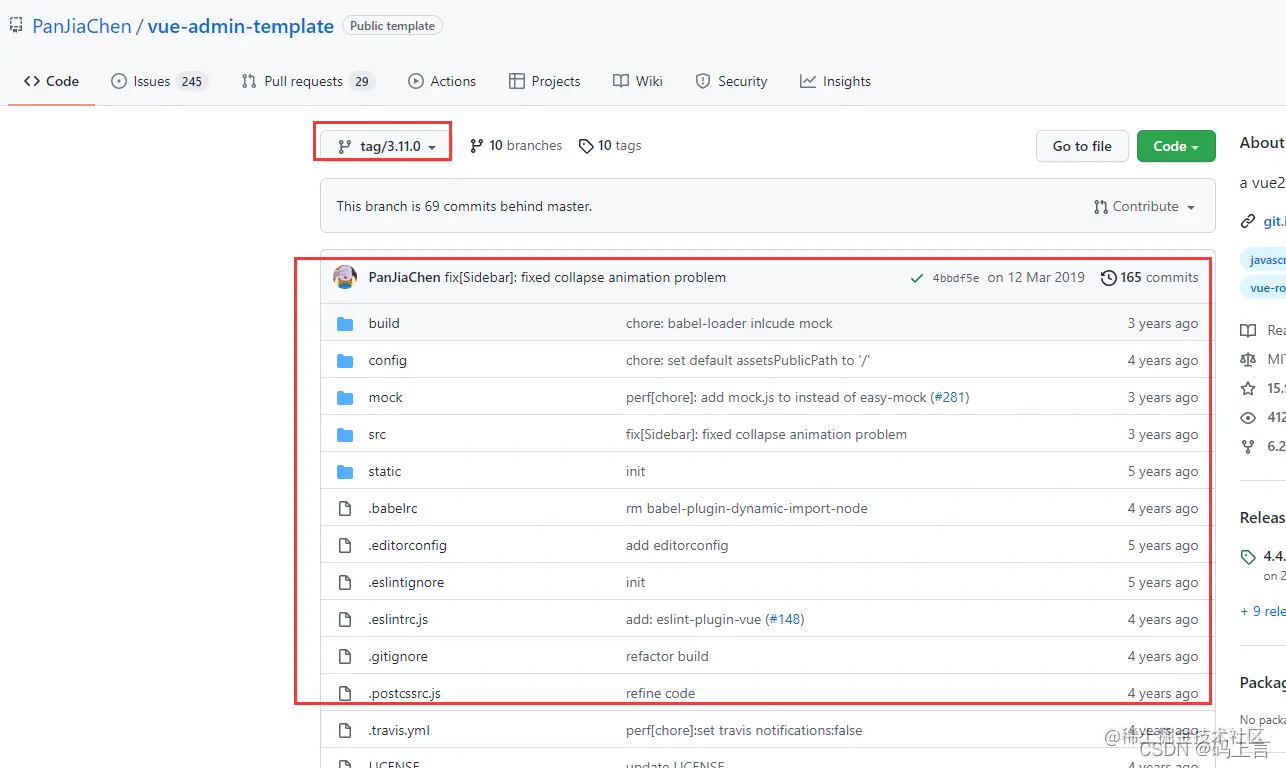Open the static folder
Image resolution: width=1286 pixels, height=768 pixels.
[384, 471]
